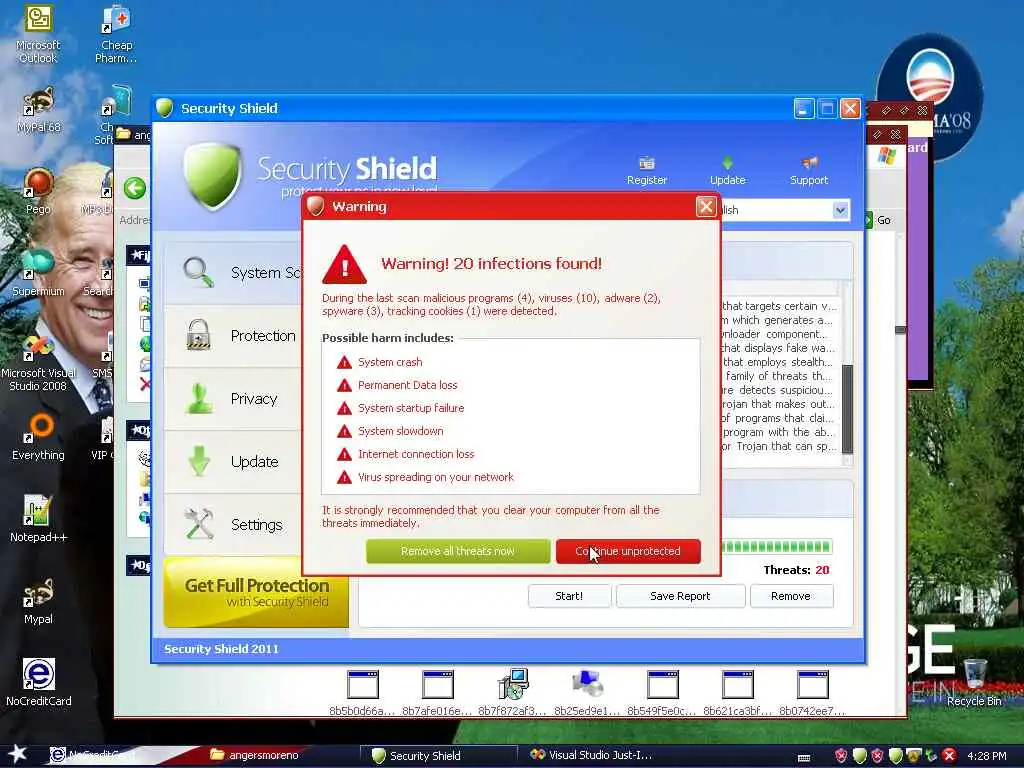Image resolution: width=1024 pixels, height=768 pixels.
Task: Open System Scan section in Security Shield
Action: (x=234, y=273)
